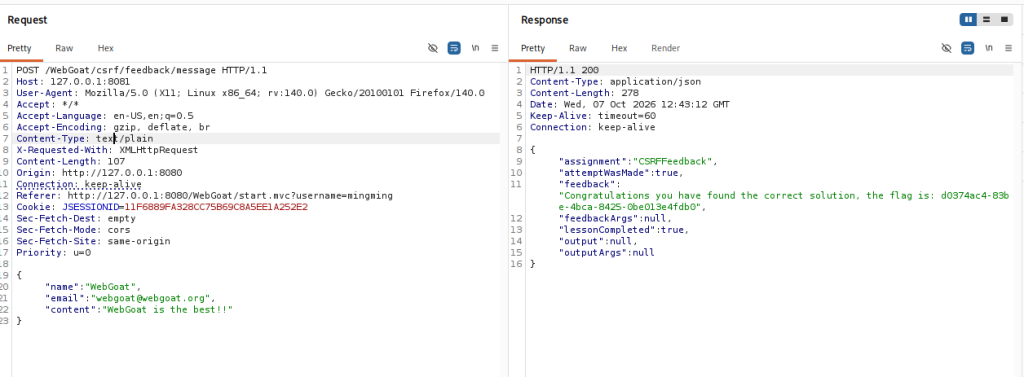Click the "lessonCompleted":true response line
The height and width of the screenshot is (377, 1024).
click(624, 229)
